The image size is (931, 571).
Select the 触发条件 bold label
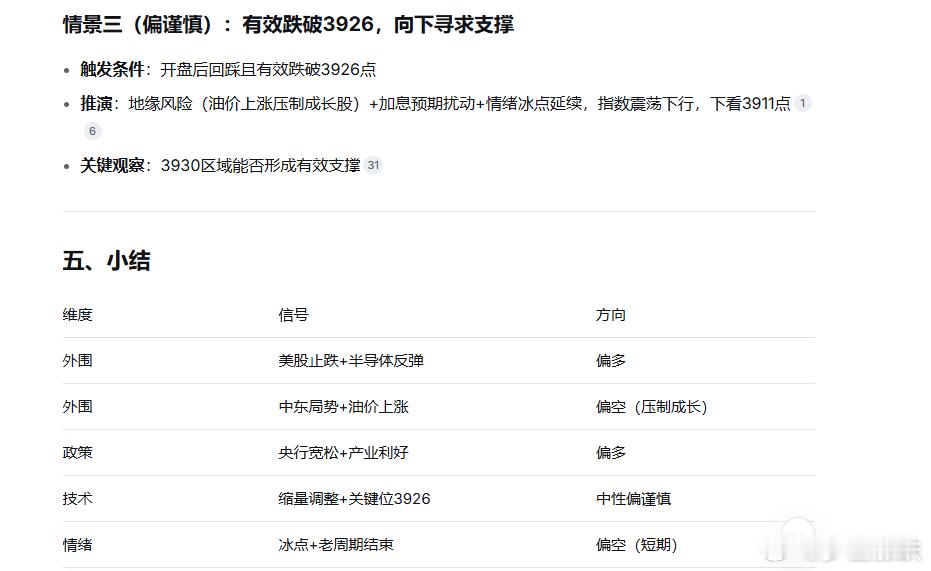[x=112, y=69]
